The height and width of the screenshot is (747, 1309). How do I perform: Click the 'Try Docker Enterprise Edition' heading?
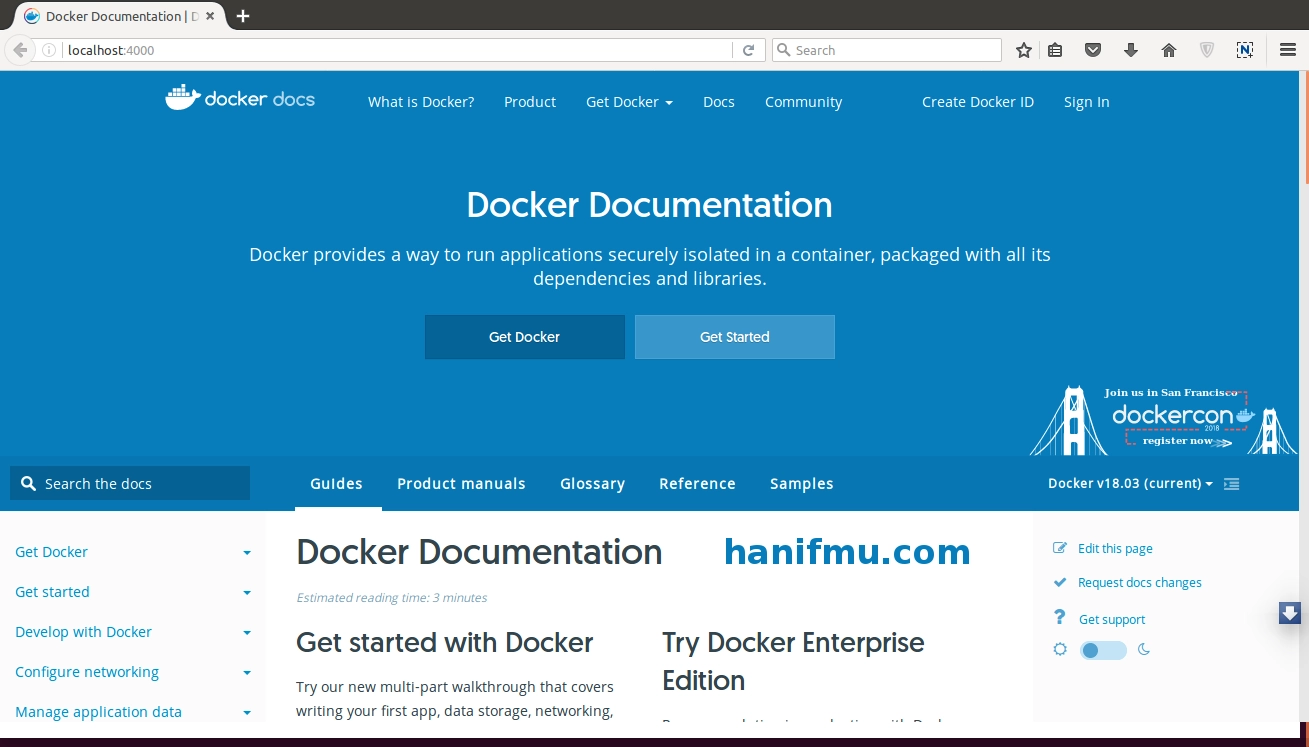click(x=793, y=661)
